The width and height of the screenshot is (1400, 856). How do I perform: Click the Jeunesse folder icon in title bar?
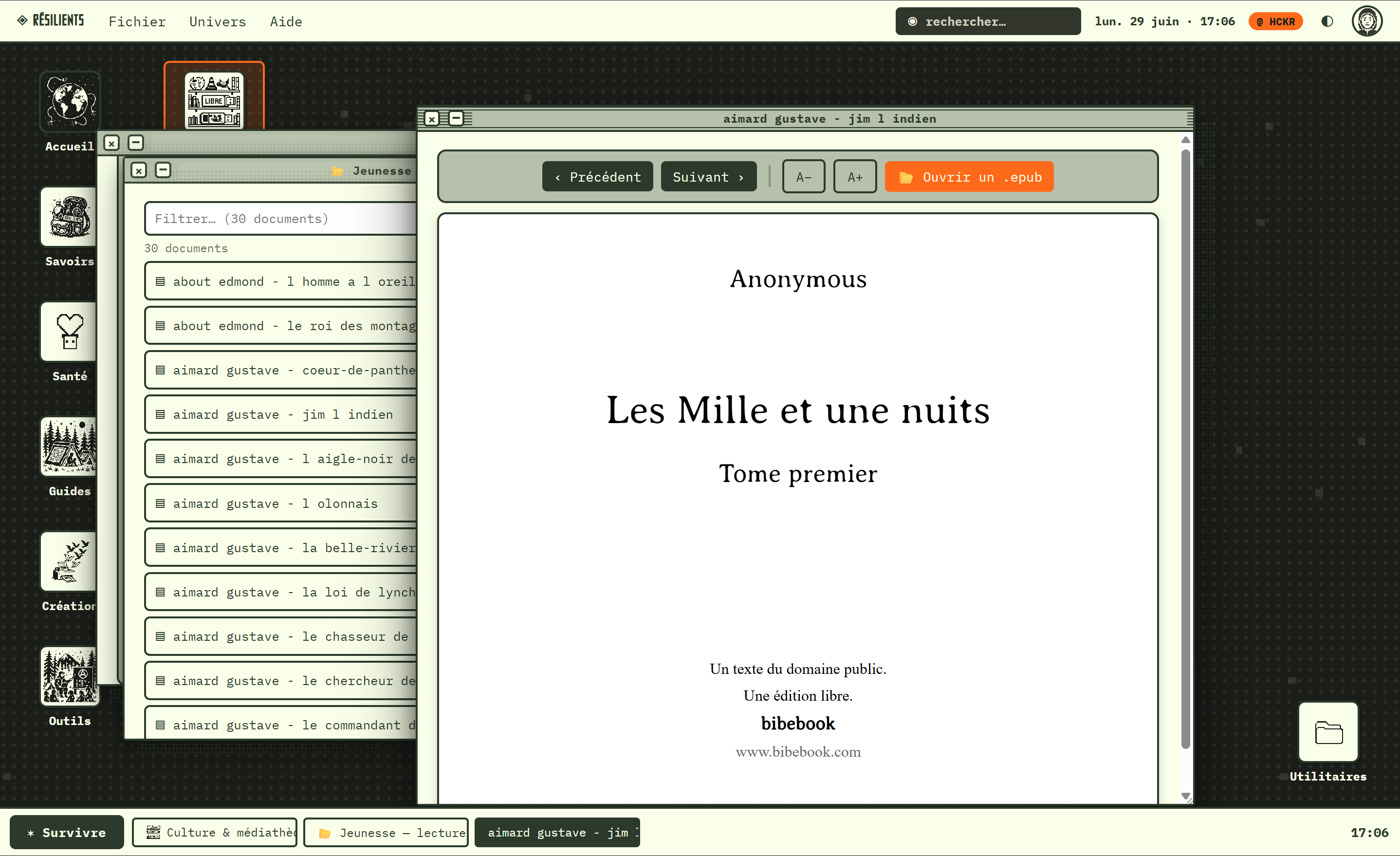(x=337, y=170)
